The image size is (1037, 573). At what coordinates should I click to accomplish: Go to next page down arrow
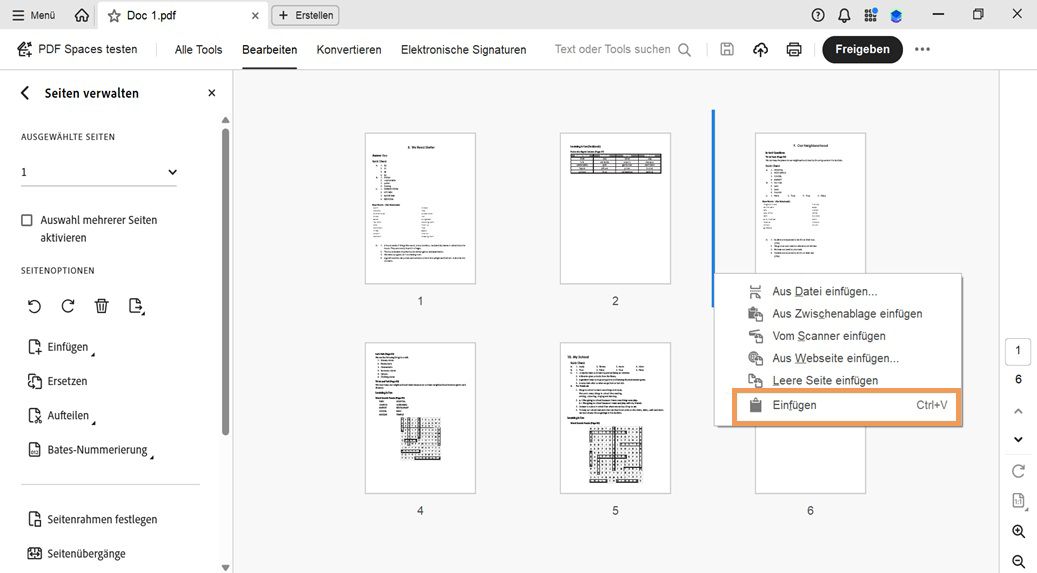coord(1018,439)
